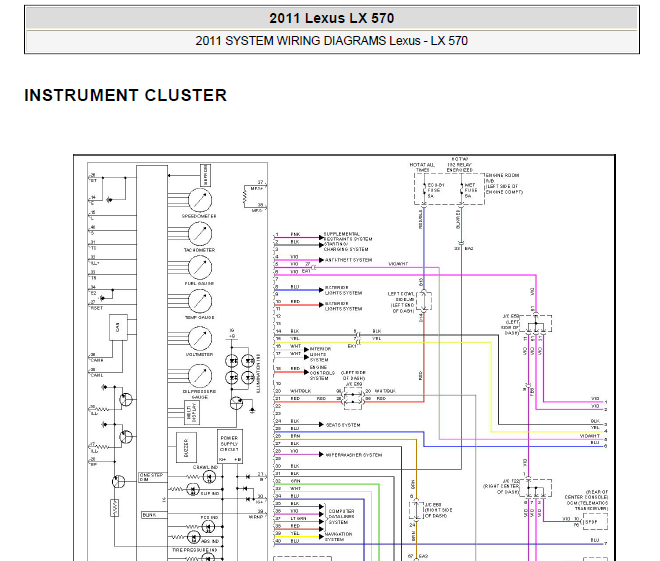Click the LT GRN wire label at pin 37

pos(297,518)
